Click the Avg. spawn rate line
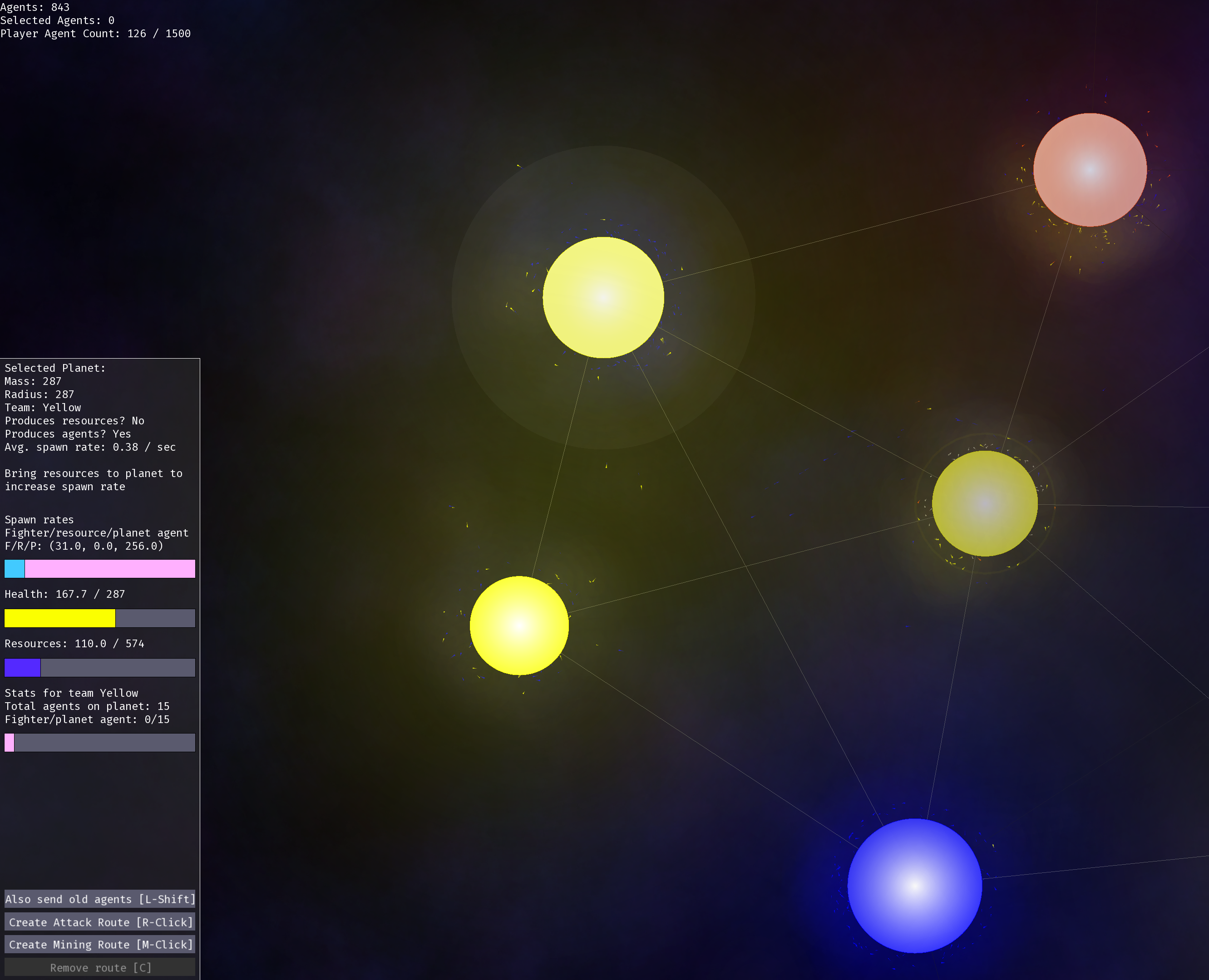 [x=90, y=447]
